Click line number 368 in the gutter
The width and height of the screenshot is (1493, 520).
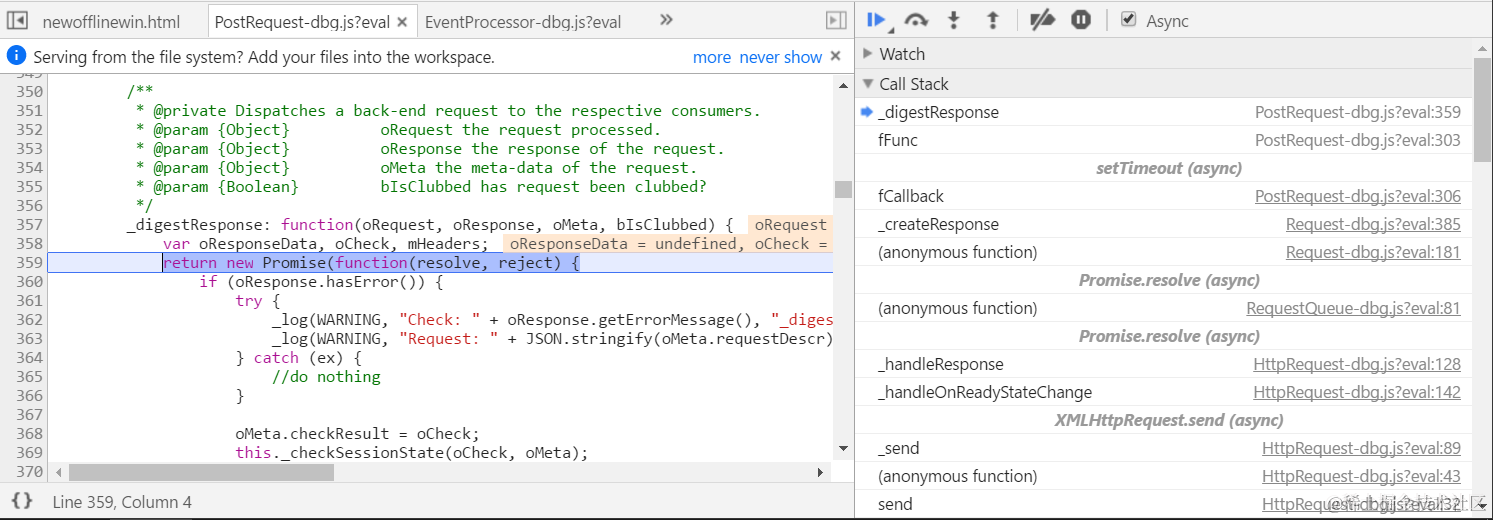[29, 434]
